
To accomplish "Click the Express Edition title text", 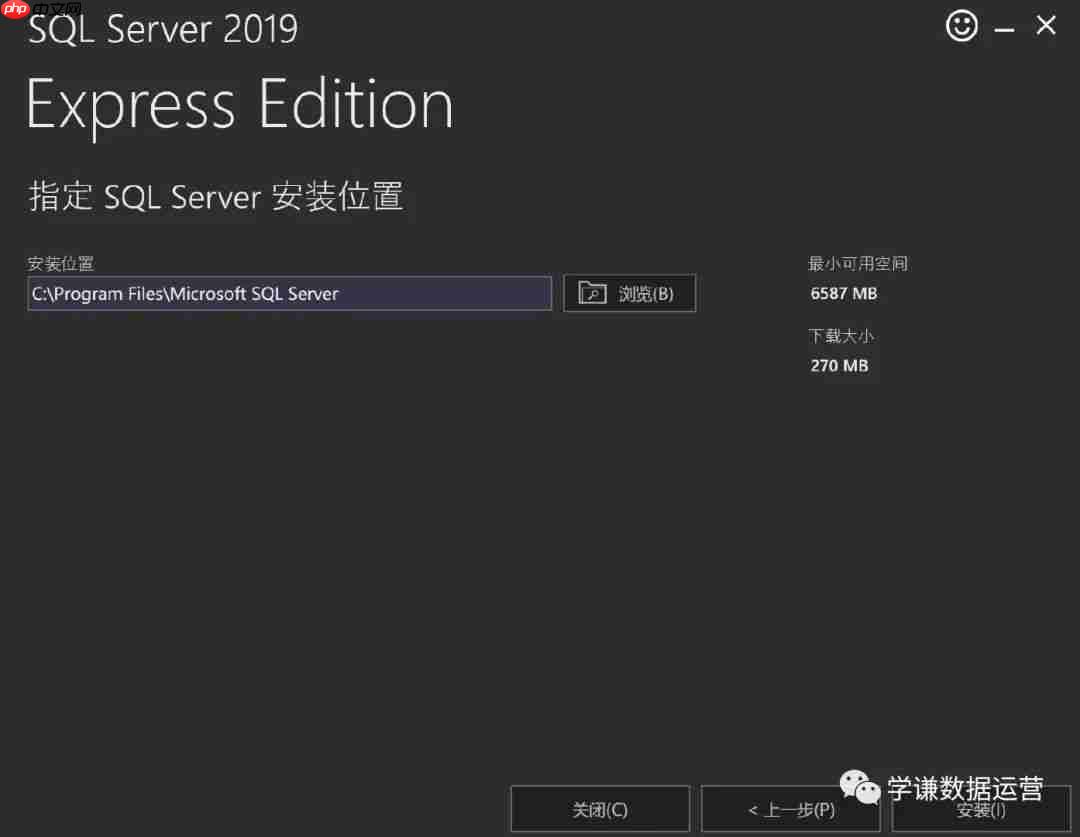I will [x=239, y=103].
